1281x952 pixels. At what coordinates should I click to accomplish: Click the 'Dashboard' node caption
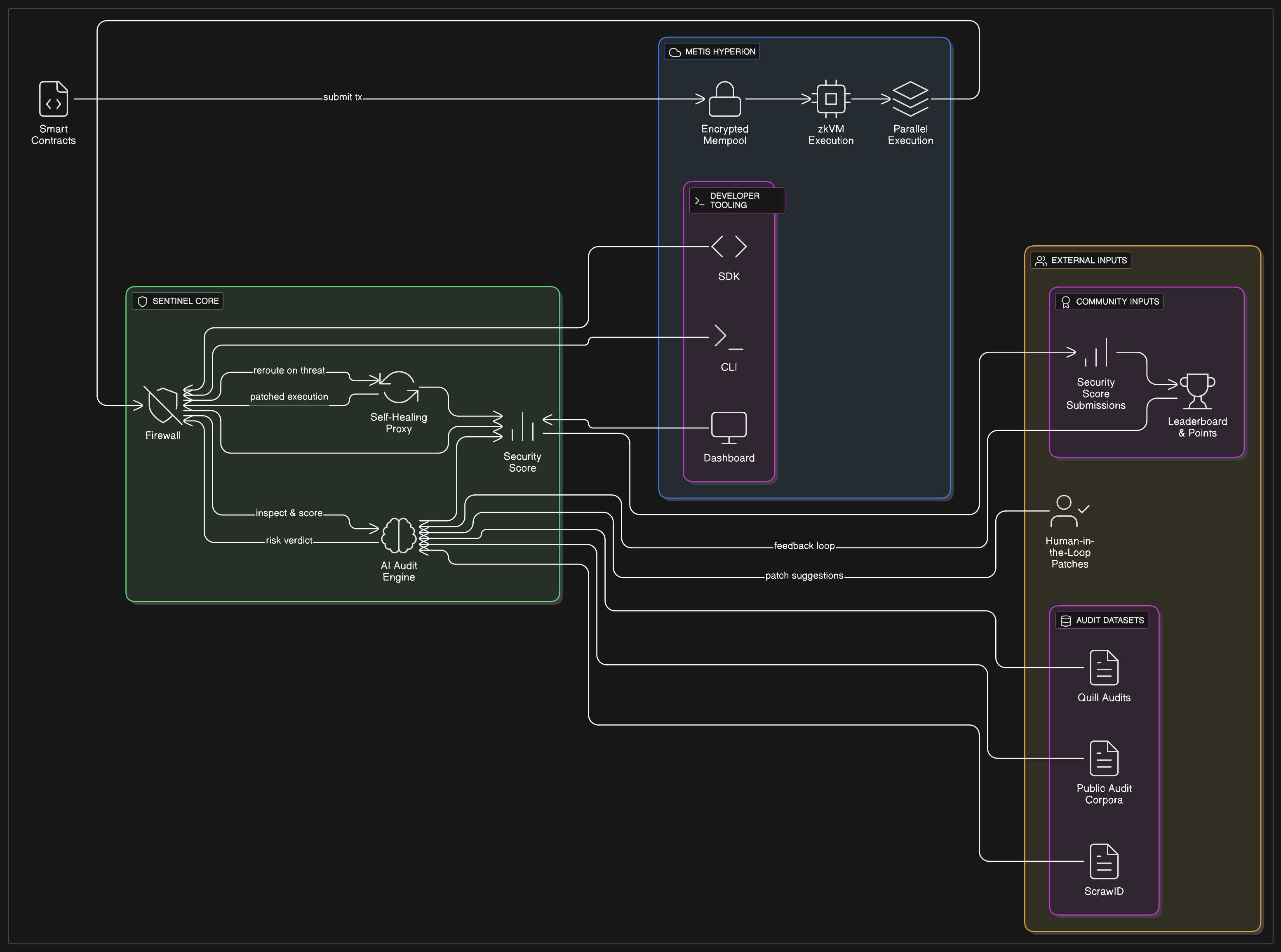pyautogui.click(x=729, y=458)
